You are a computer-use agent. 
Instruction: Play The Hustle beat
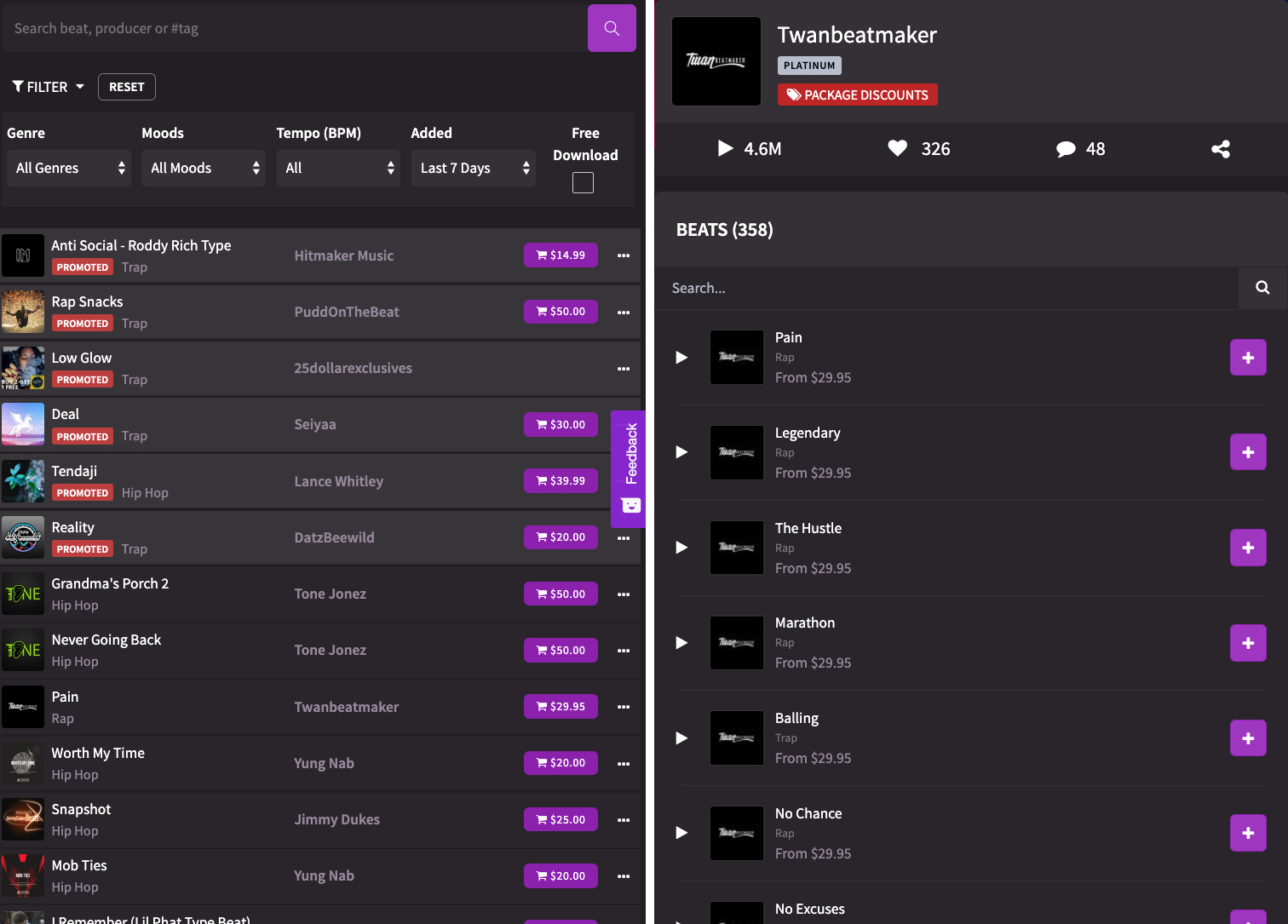(681, 548)
